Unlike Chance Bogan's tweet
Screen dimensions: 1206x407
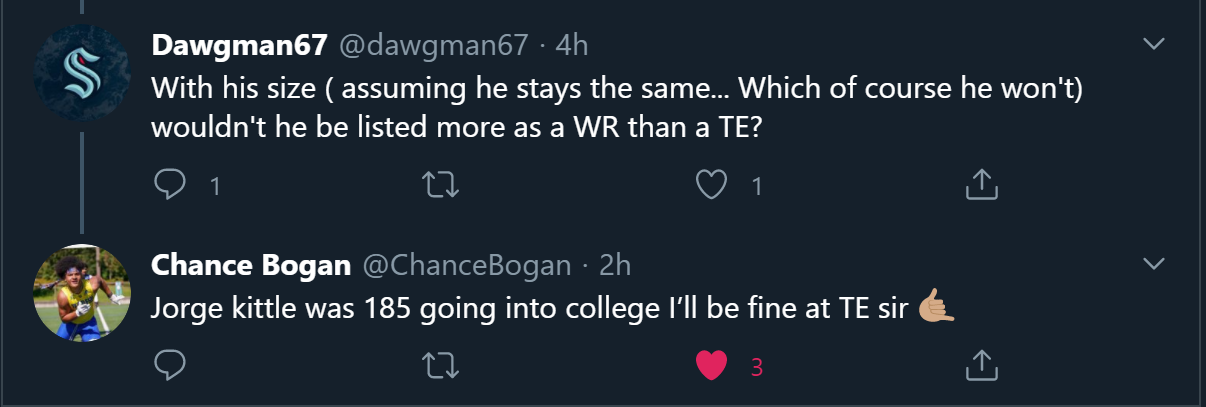coord(711,366)
